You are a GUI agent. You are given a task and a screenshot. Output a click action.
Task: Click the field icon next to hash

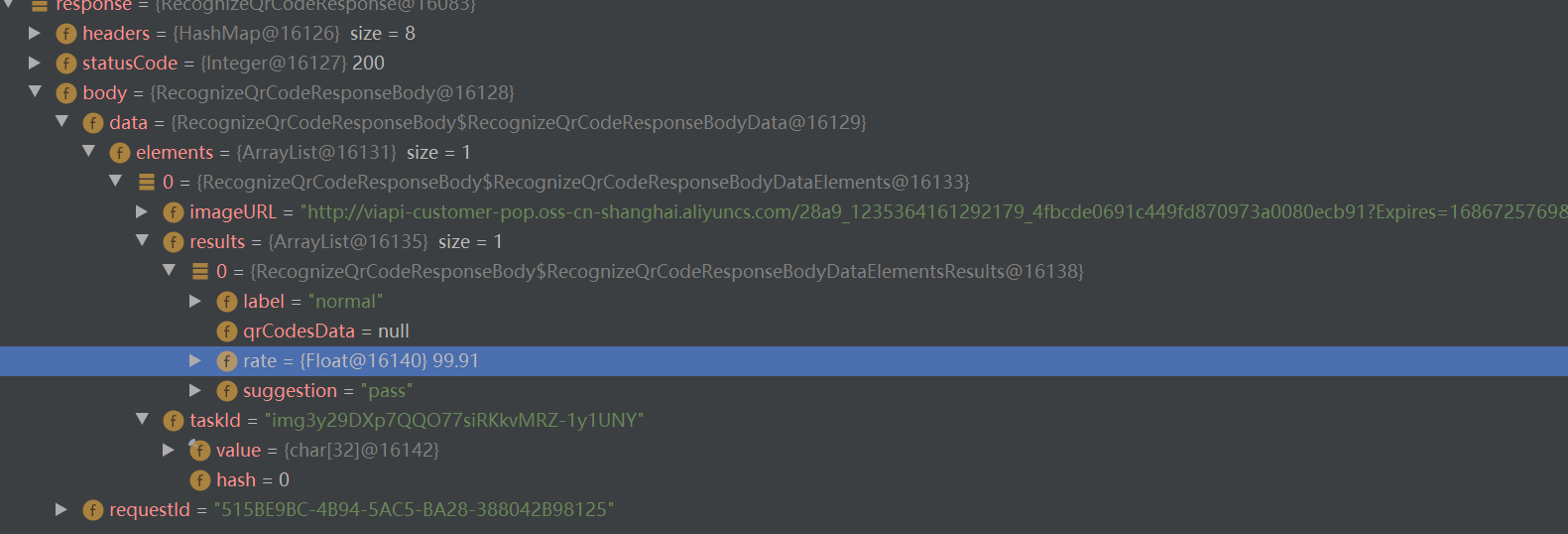click(200, 480)
